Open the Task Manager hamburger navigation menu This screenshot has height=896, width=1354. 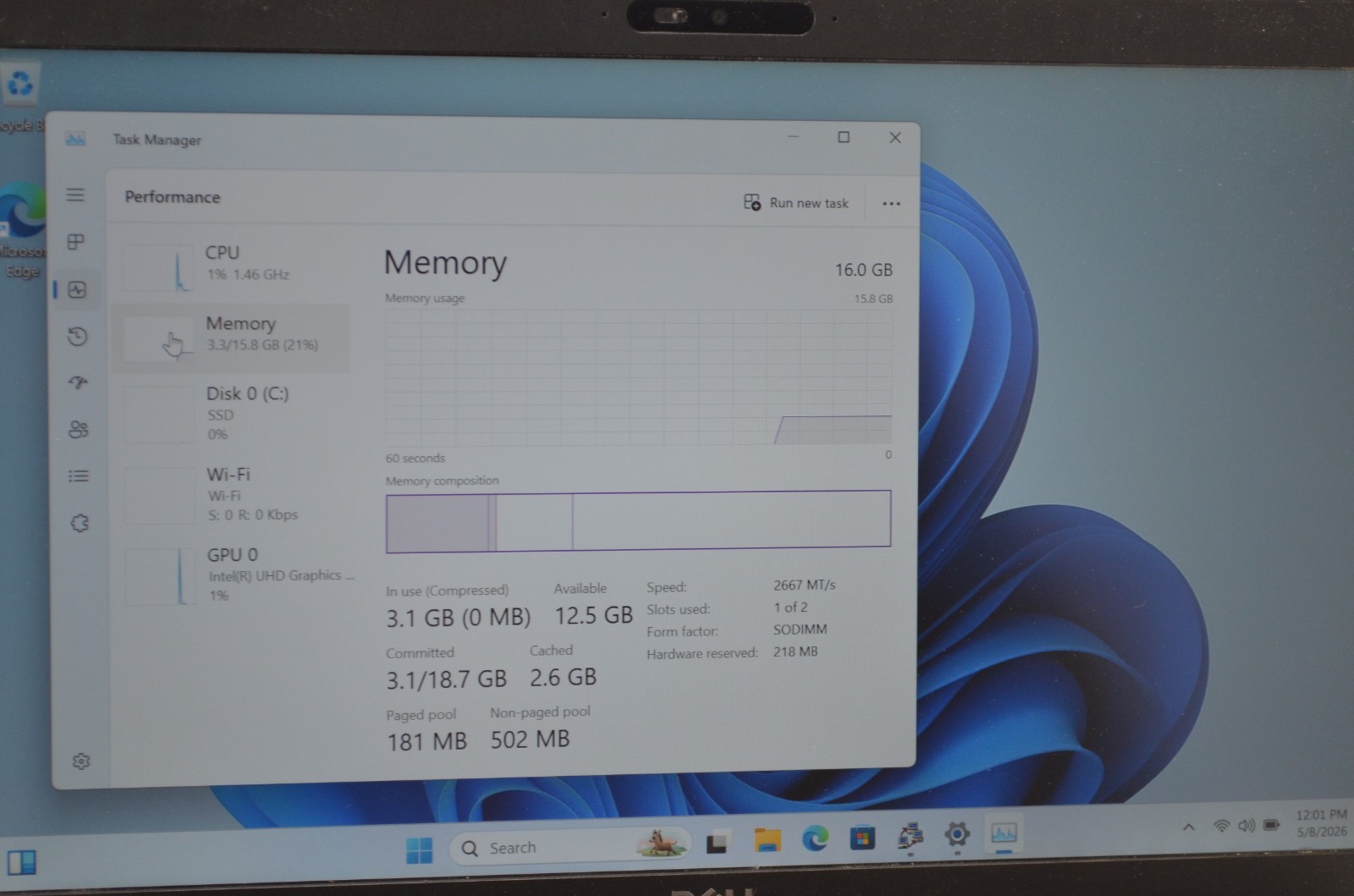[x=75, y=195]
